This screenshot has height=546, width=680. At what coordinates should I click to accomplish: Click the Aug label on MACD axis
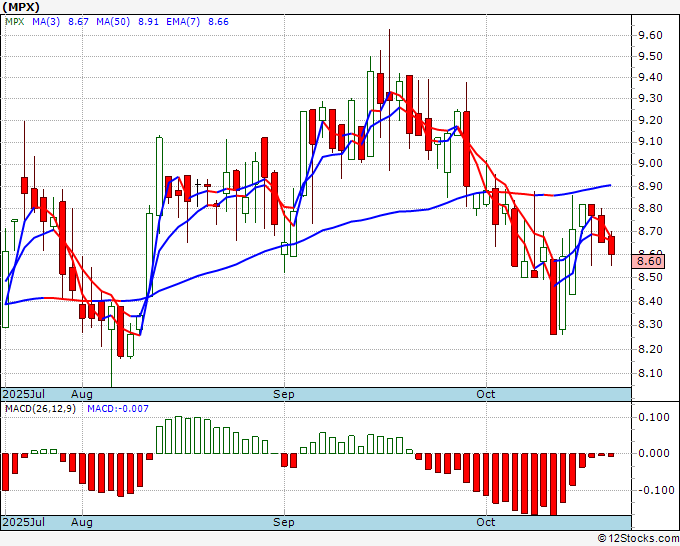click(x=82, y=522)
